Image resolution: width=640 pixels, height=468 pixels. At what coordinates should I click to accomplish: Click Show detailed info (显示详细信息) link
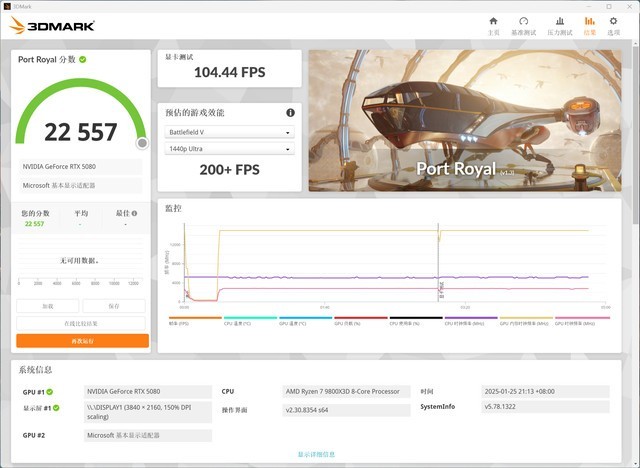click(x=316, y=454)
